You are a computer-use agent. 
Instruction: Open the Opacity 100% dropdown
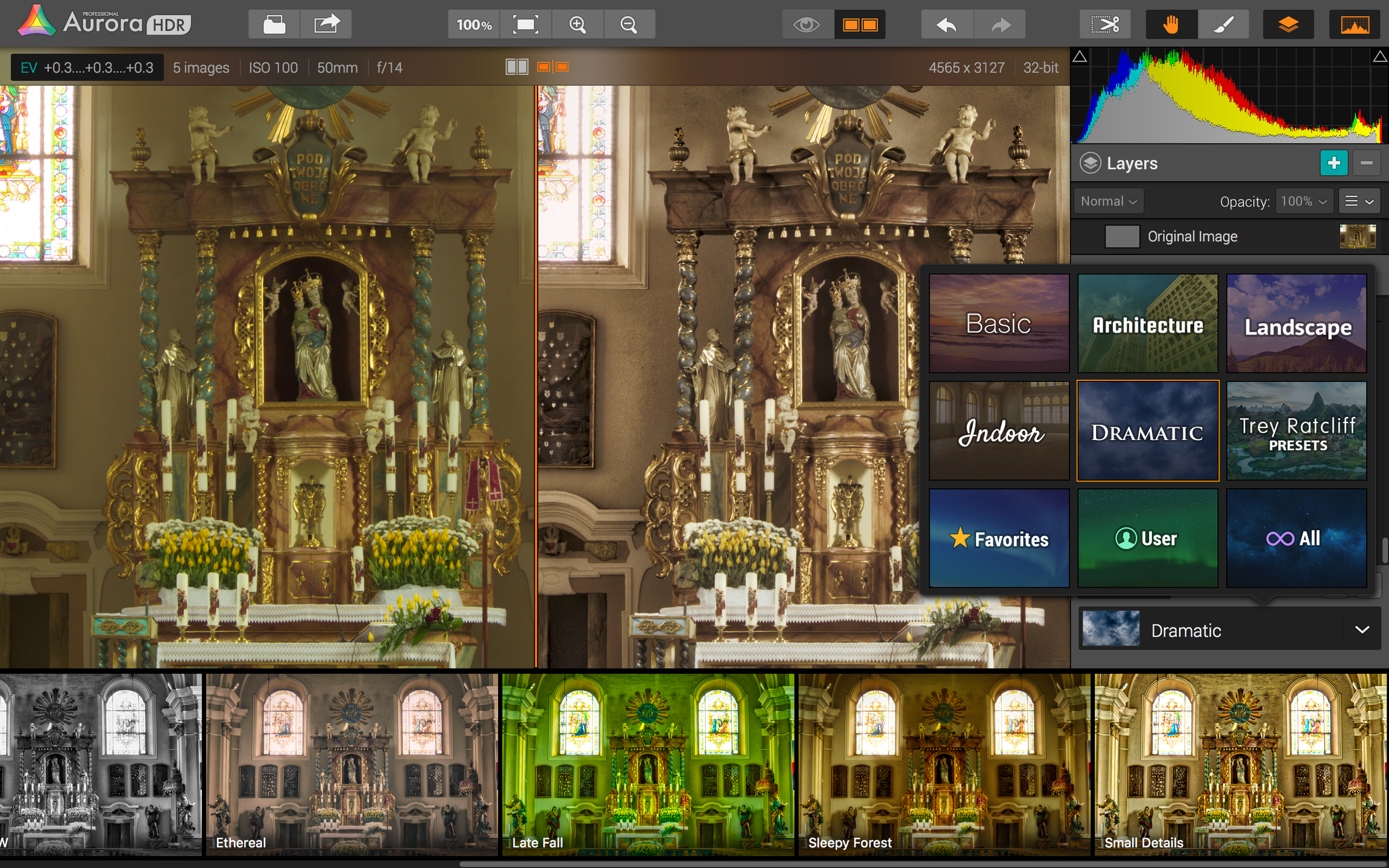pyautogui.click(x=1304, y=201)
